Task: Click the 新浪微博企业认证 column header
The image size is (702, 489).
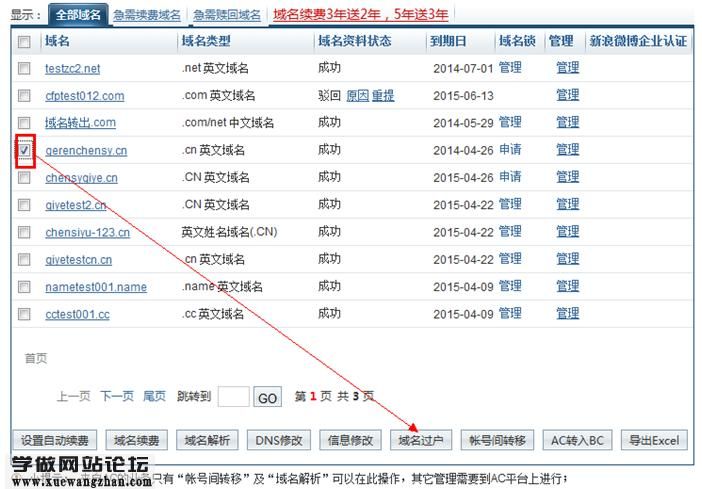Action: [x=638, y=41]
